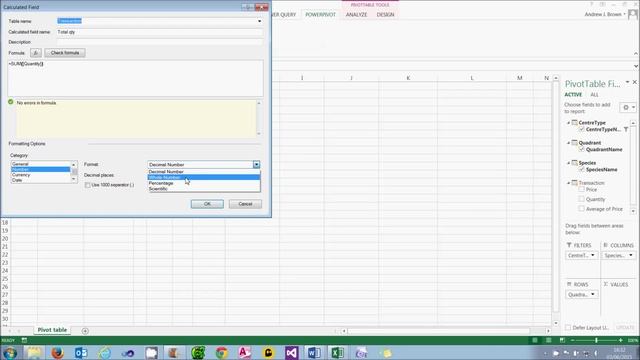Click the status bar zoom slider
The image size is (640, 360).
click(596, 340)
